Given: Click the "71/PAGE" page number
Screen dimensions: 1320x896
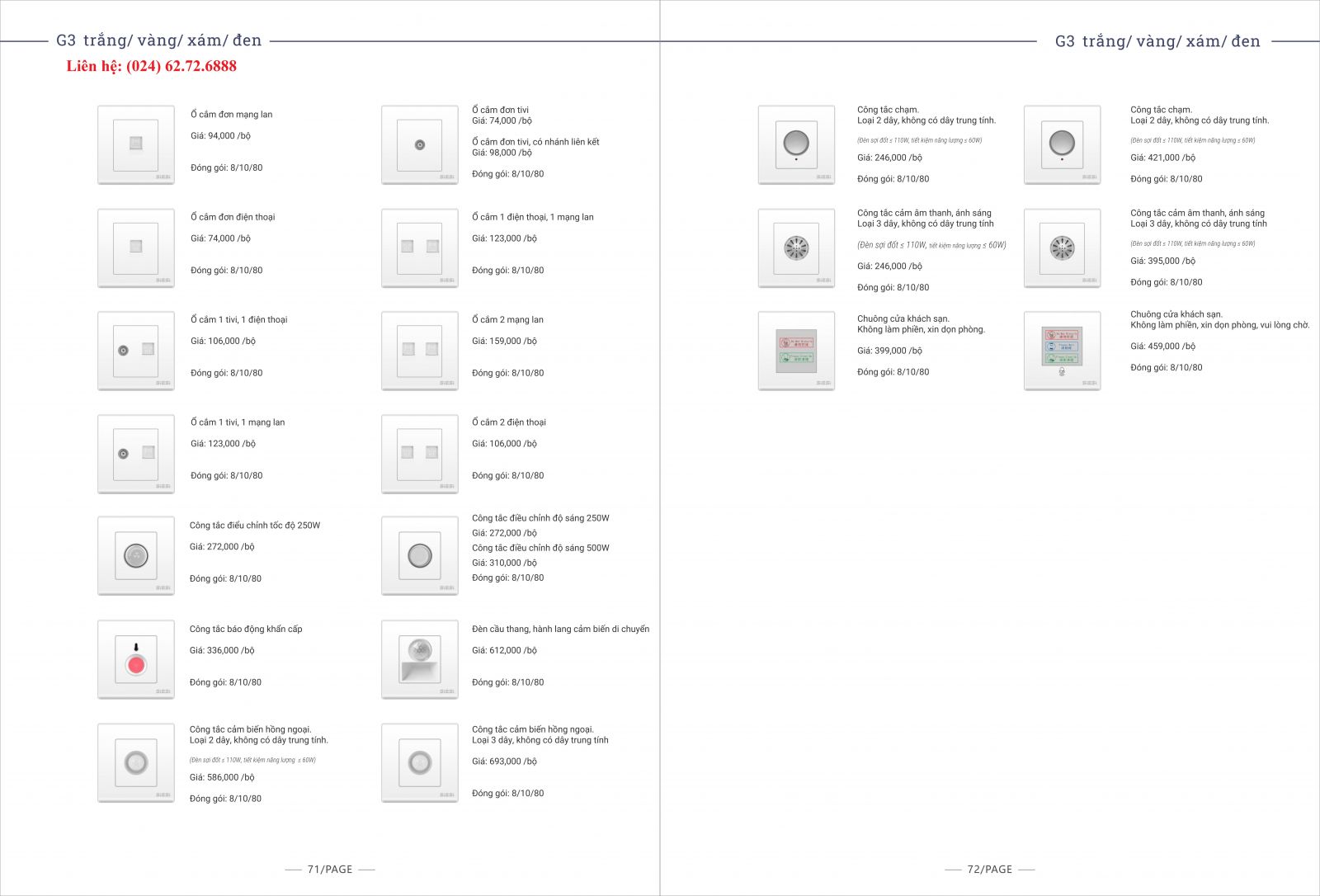Looking at the screenshot, I should point(329,869).
